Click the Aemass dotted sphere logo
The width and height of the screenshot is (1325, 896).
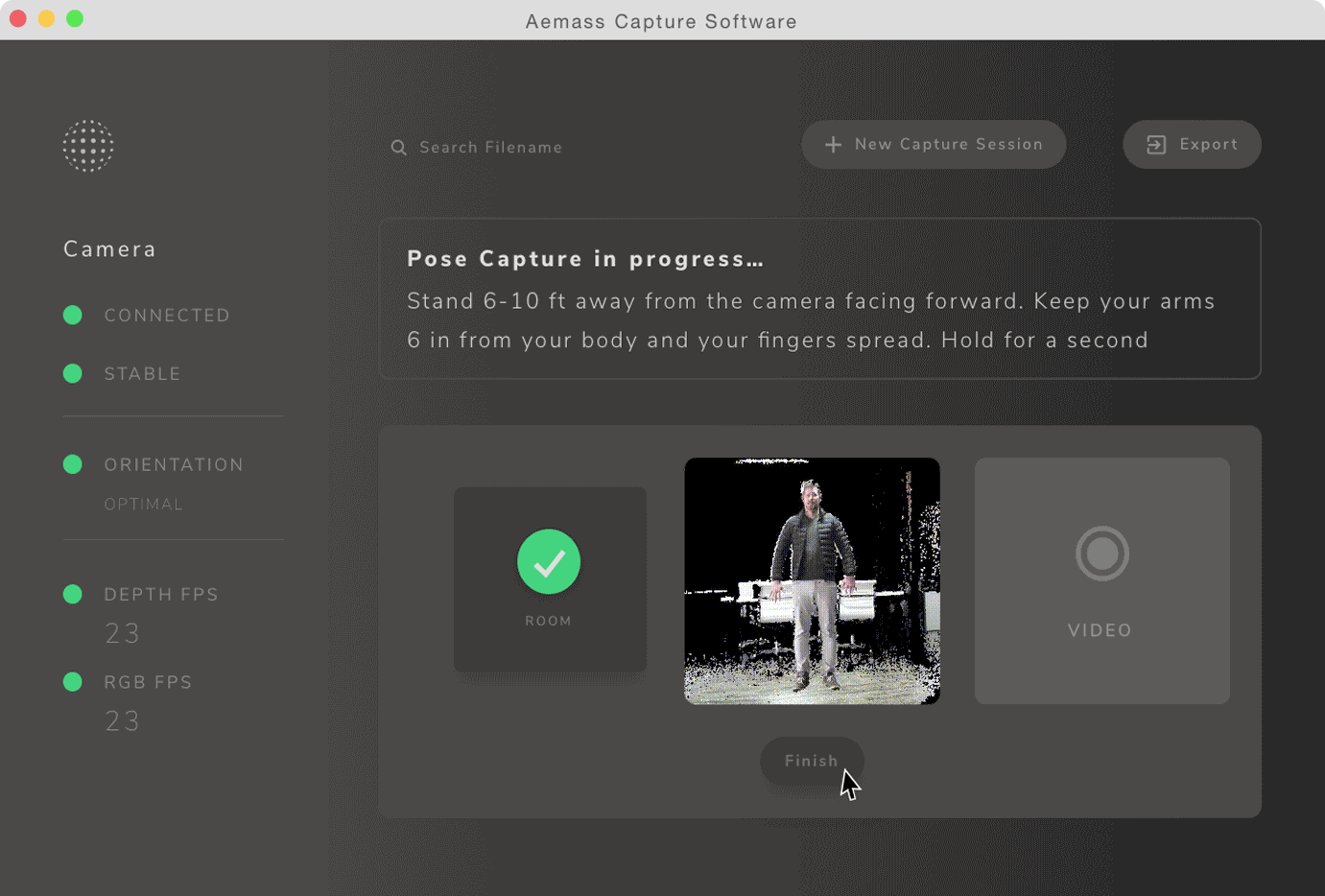tap(88, 146)
